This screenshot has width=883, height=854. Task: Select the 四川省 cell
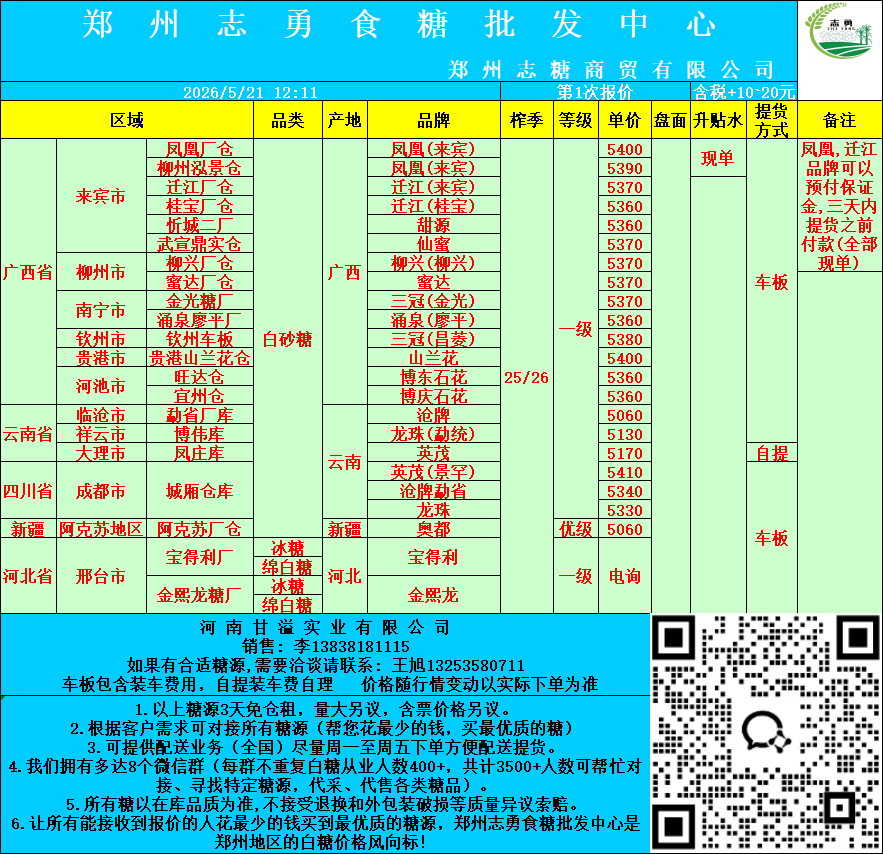[x=28, y=490]
